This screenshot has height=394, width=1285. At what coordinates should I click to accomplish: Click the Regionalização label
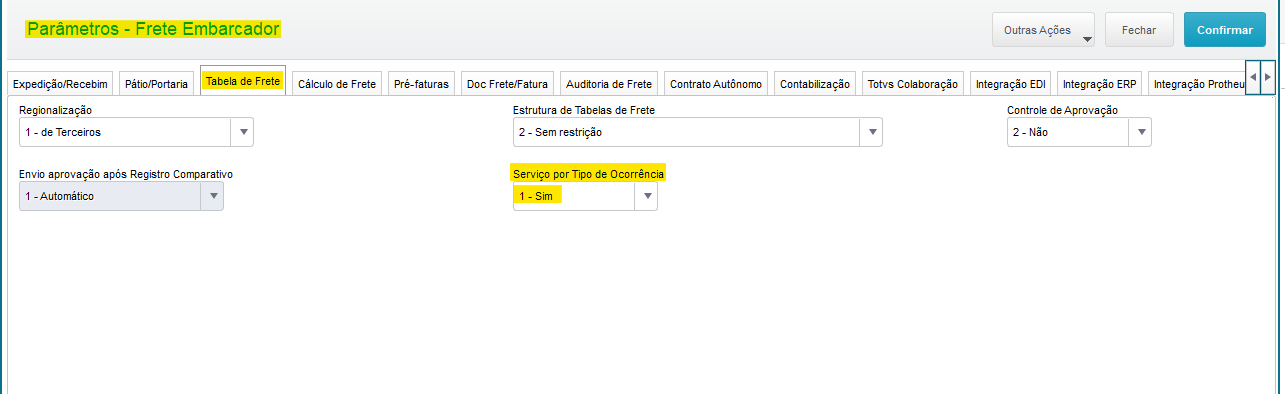pos(56,109)
